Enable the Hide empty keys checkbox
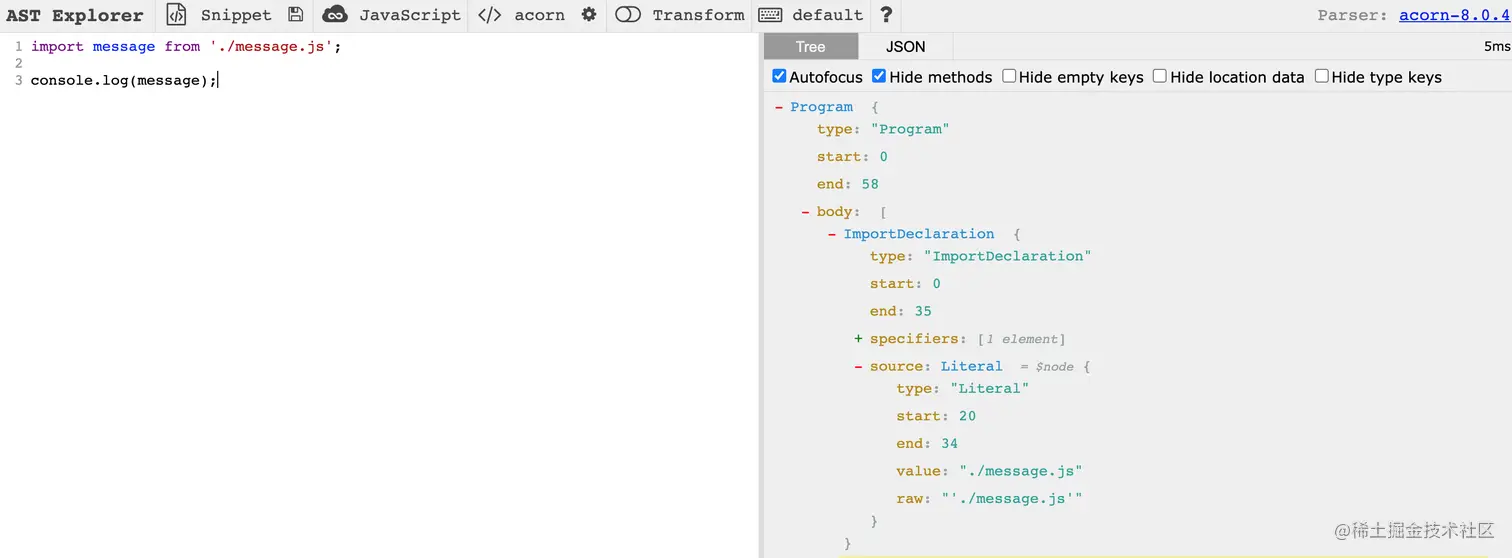The image size is (1512, 558). pyautogui.click(x=1009, y=76)
